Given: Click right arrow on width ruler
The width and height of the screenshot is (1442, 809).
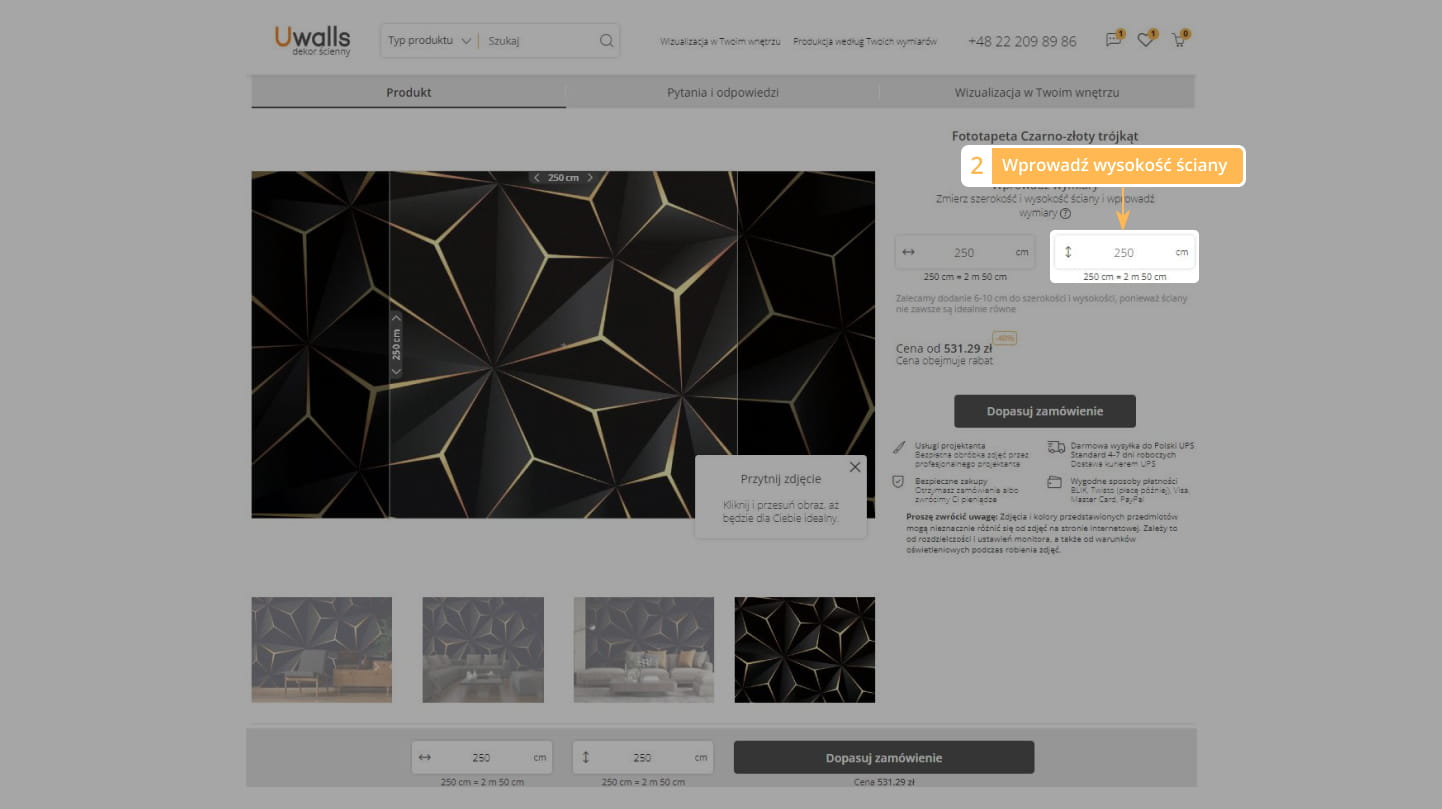Looking at the screenshot, I should (590, 178).
